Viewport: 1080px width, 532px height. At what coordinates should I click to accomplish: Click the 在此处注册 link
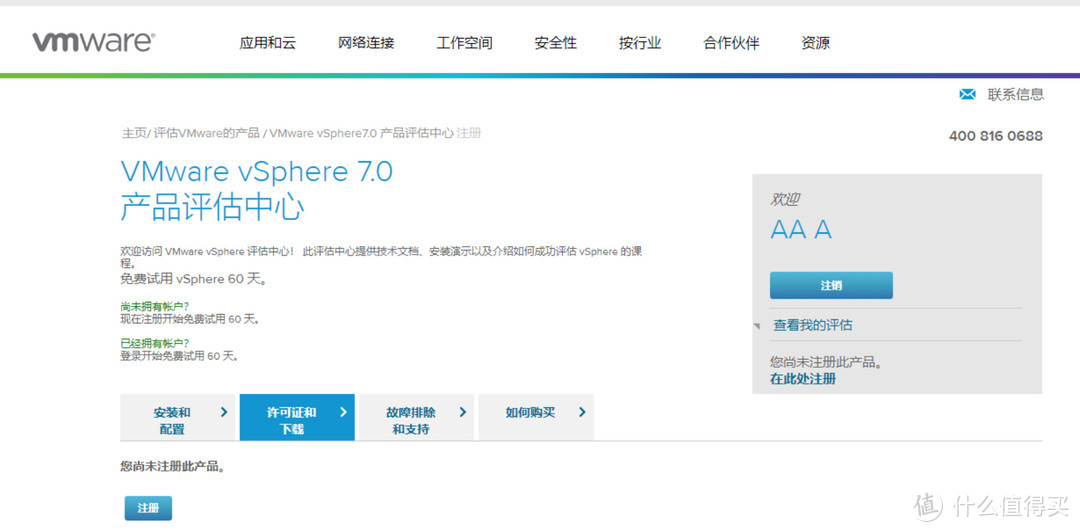tap(802, 379)
